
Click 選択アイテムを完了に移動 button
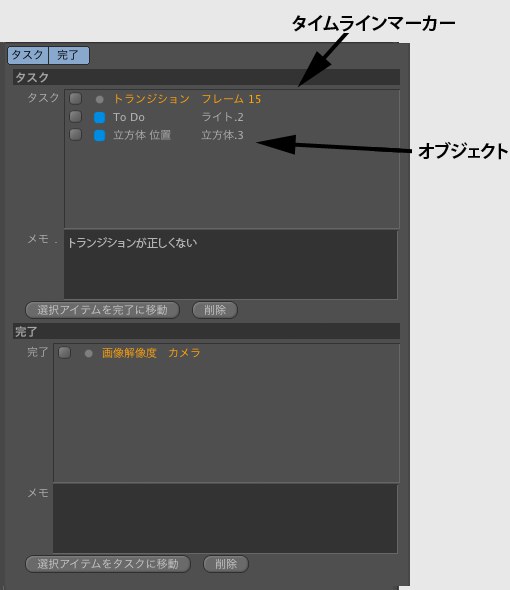point(102,310)
